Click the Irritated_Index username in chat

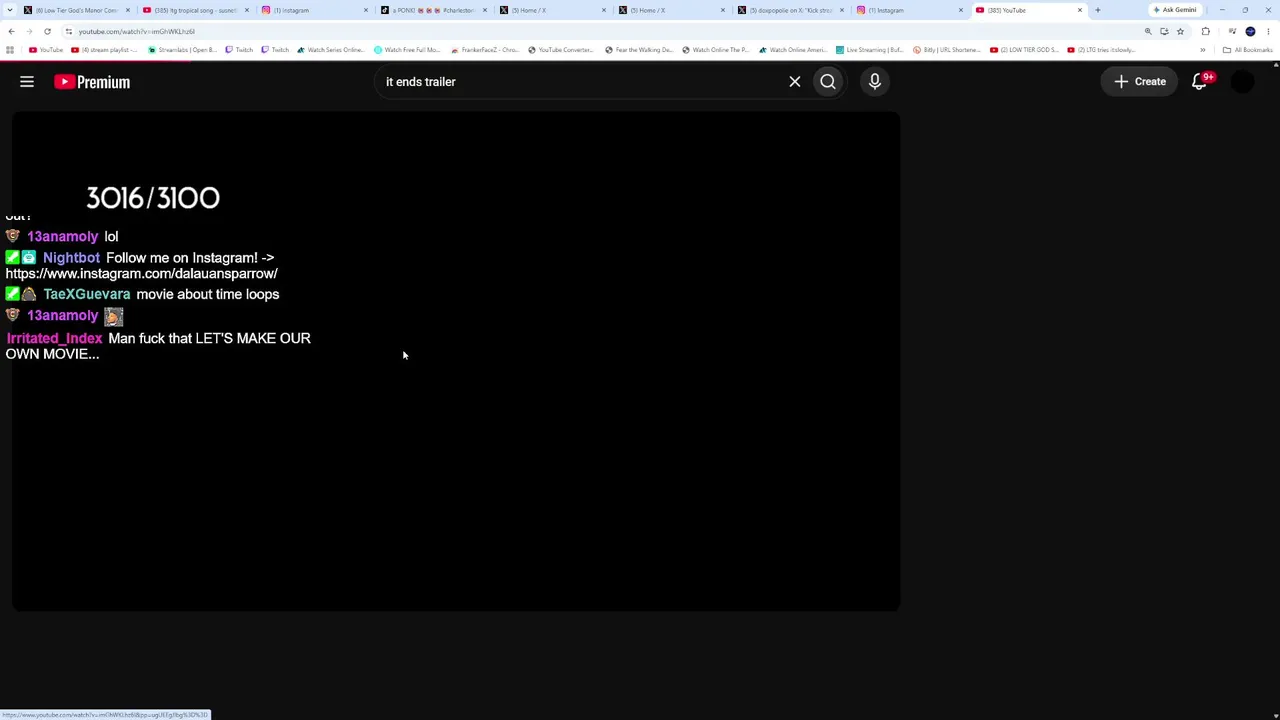[x=55, y=338]
